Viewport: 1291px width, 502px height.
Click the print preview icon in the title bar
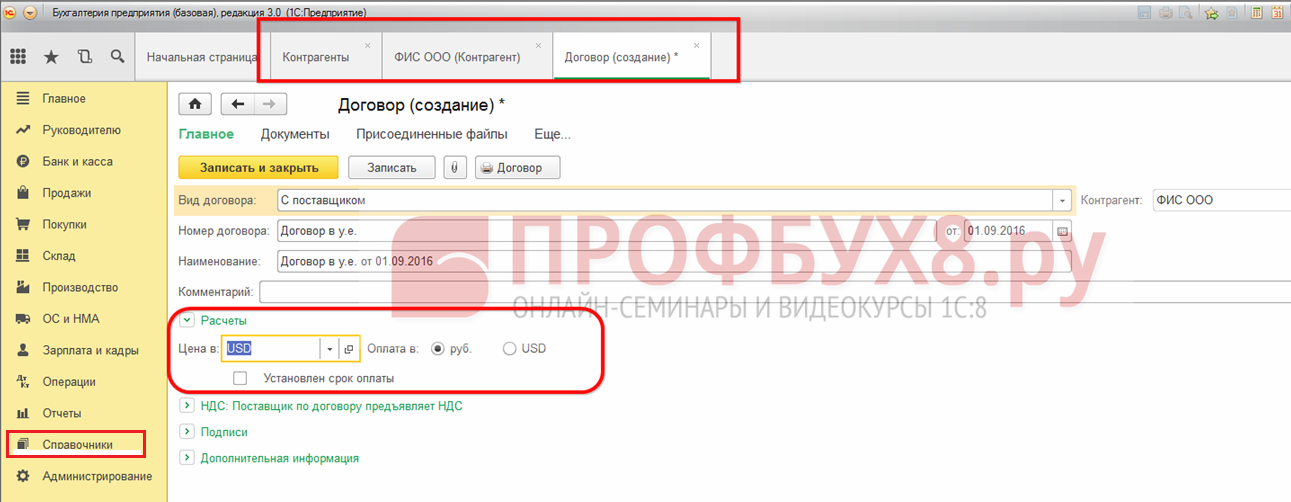[1186, 13]
